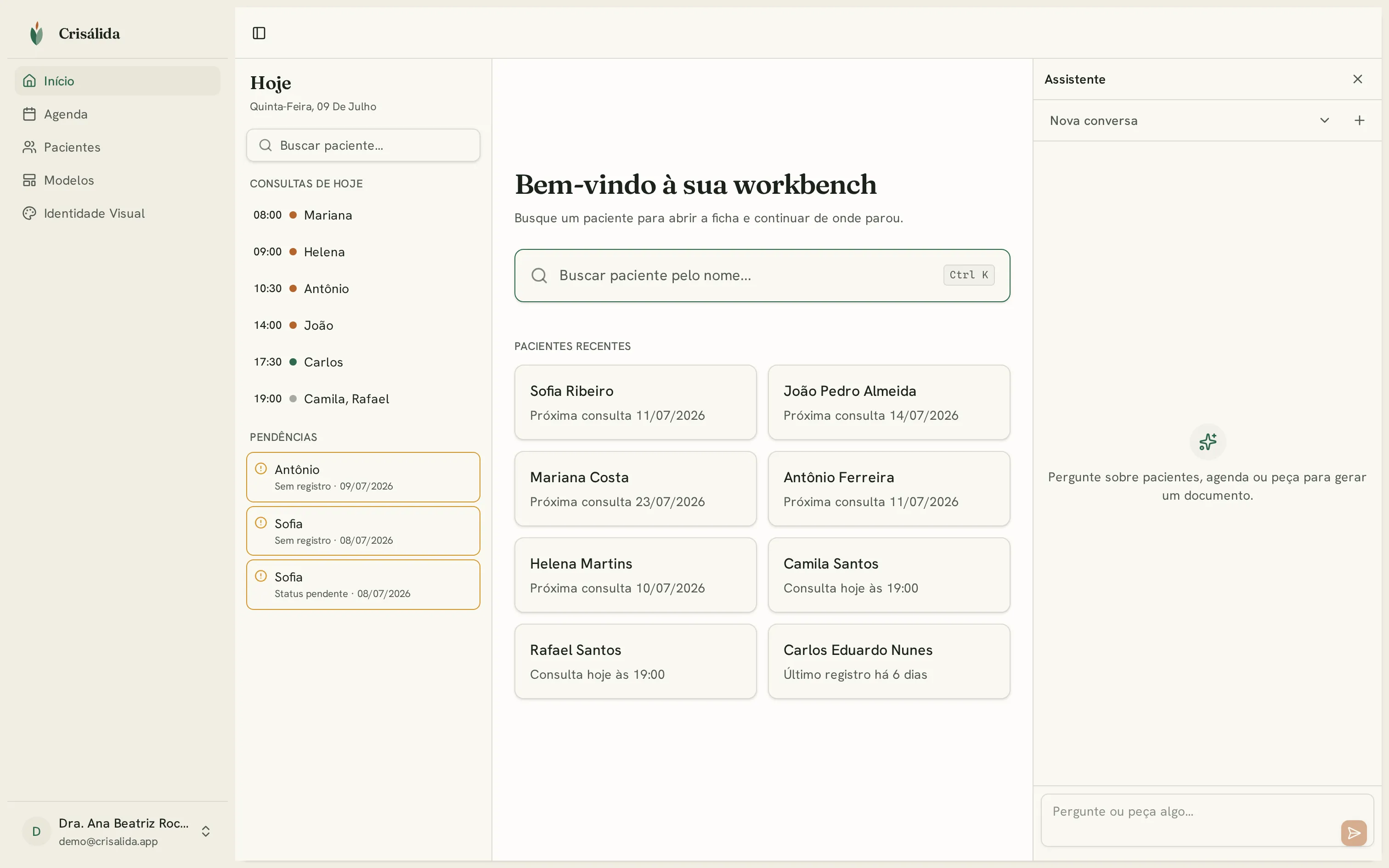Open the 09:00 Helena appointment
Screen dimensions: 1389x868
point(363,252)
